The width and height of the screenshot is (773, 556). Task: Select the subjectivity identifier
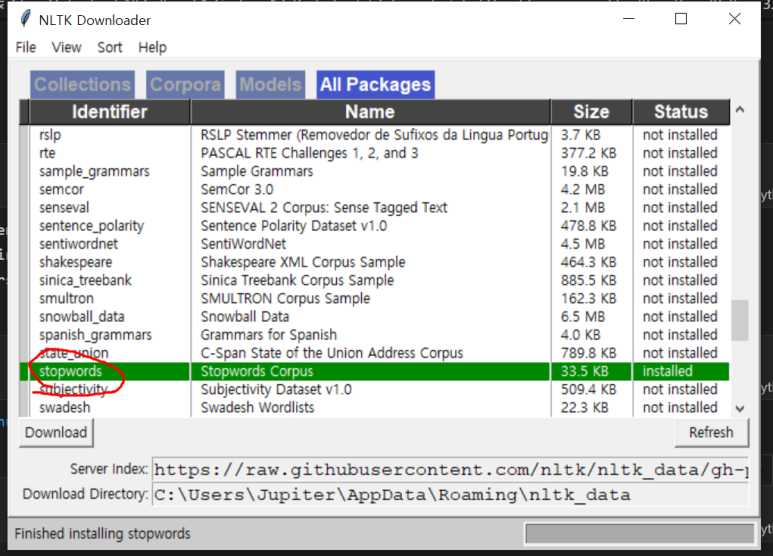coord(73,389)
